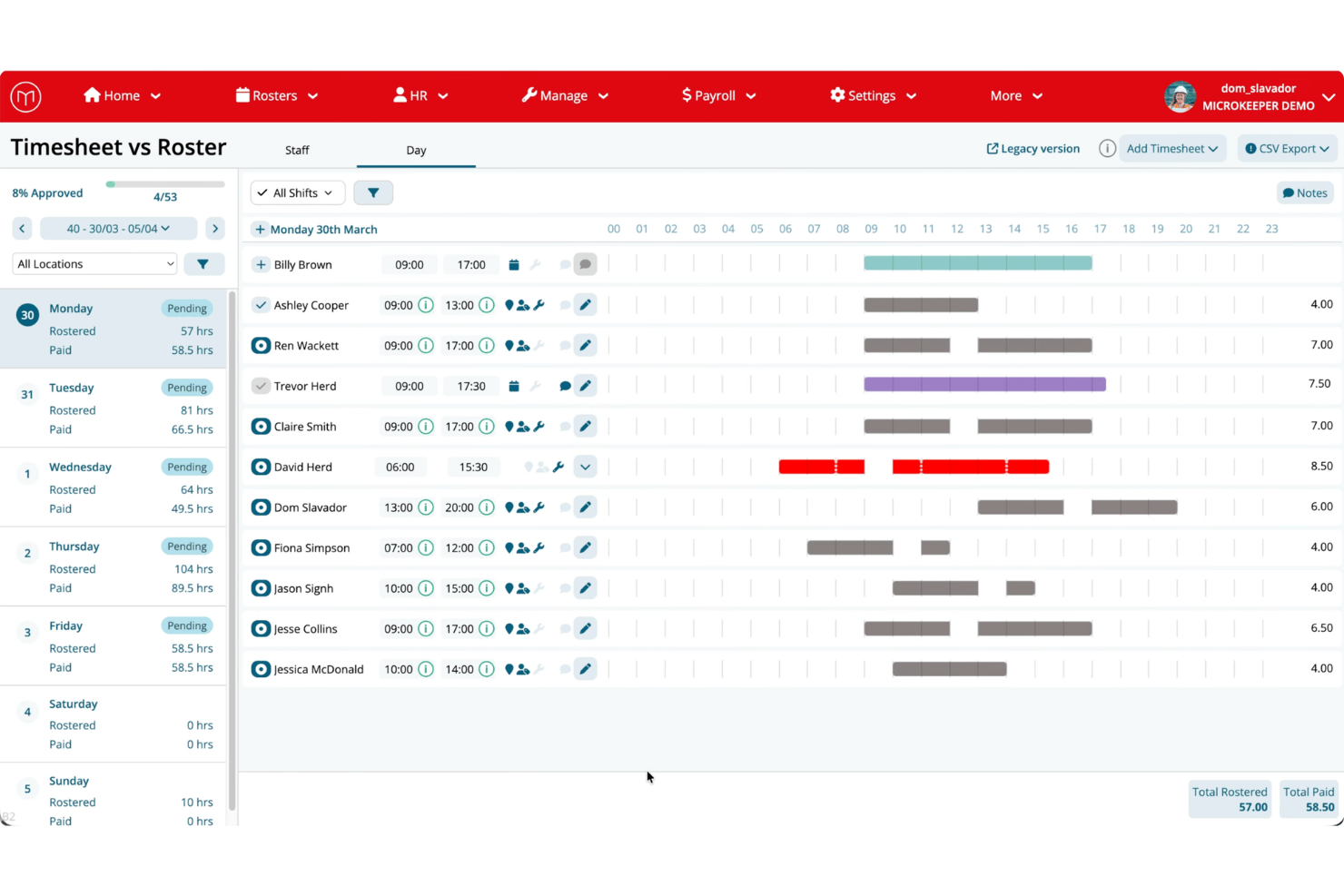
Task: Toggle the approval checkbox for Ashley Cooper
Action: (261, 305)
